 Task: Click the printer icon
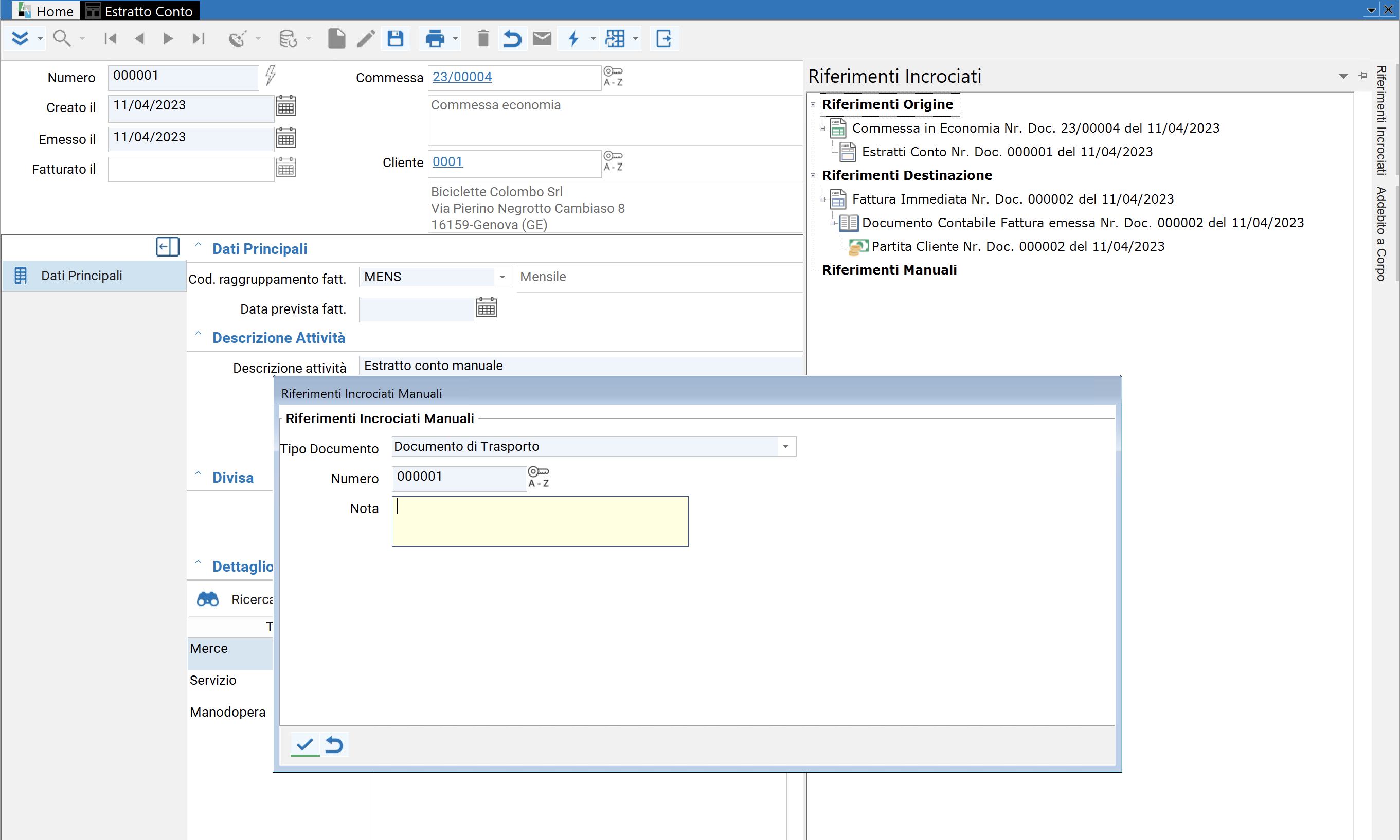click(x=435, y=39)
